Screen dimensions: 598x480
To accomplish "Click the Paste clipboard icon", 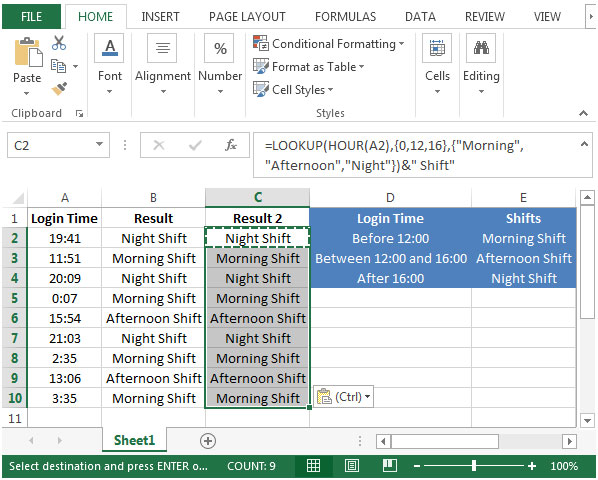I will click(28, 52).
